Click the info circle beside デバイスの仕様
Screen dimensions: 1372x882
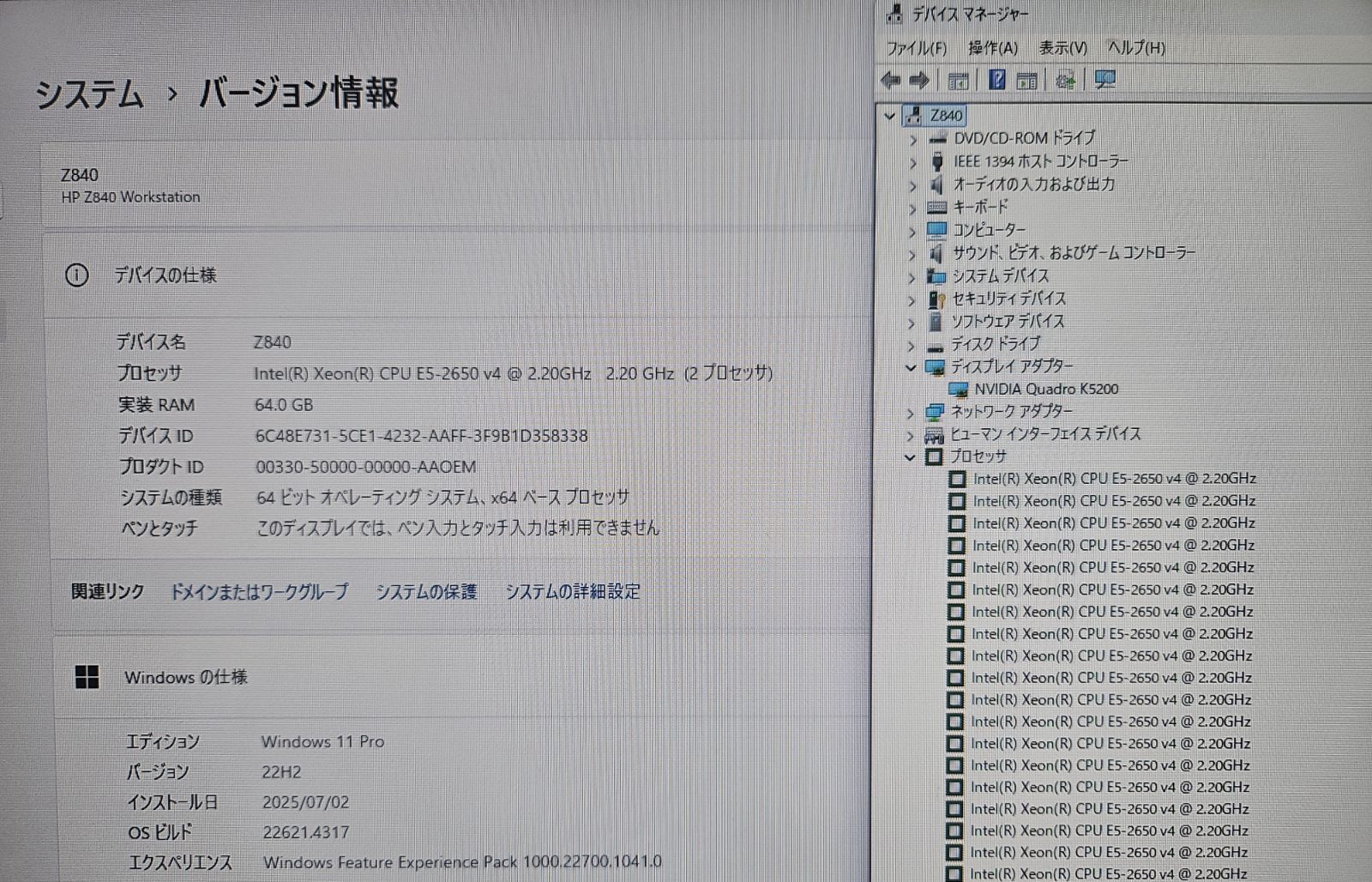76,275
